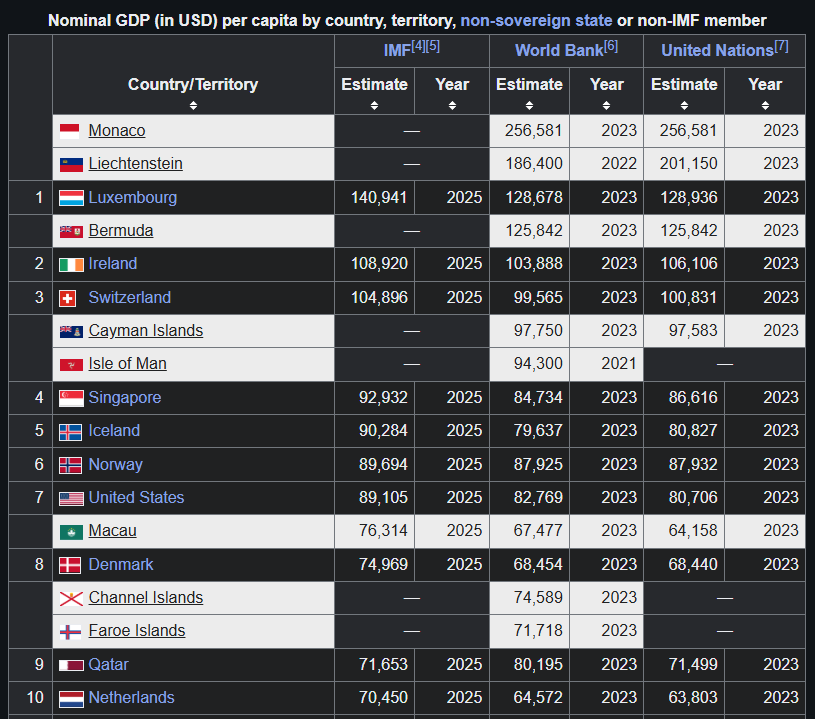Click the Ireland flag icon
815x719 pixels.
click(71, 265)
